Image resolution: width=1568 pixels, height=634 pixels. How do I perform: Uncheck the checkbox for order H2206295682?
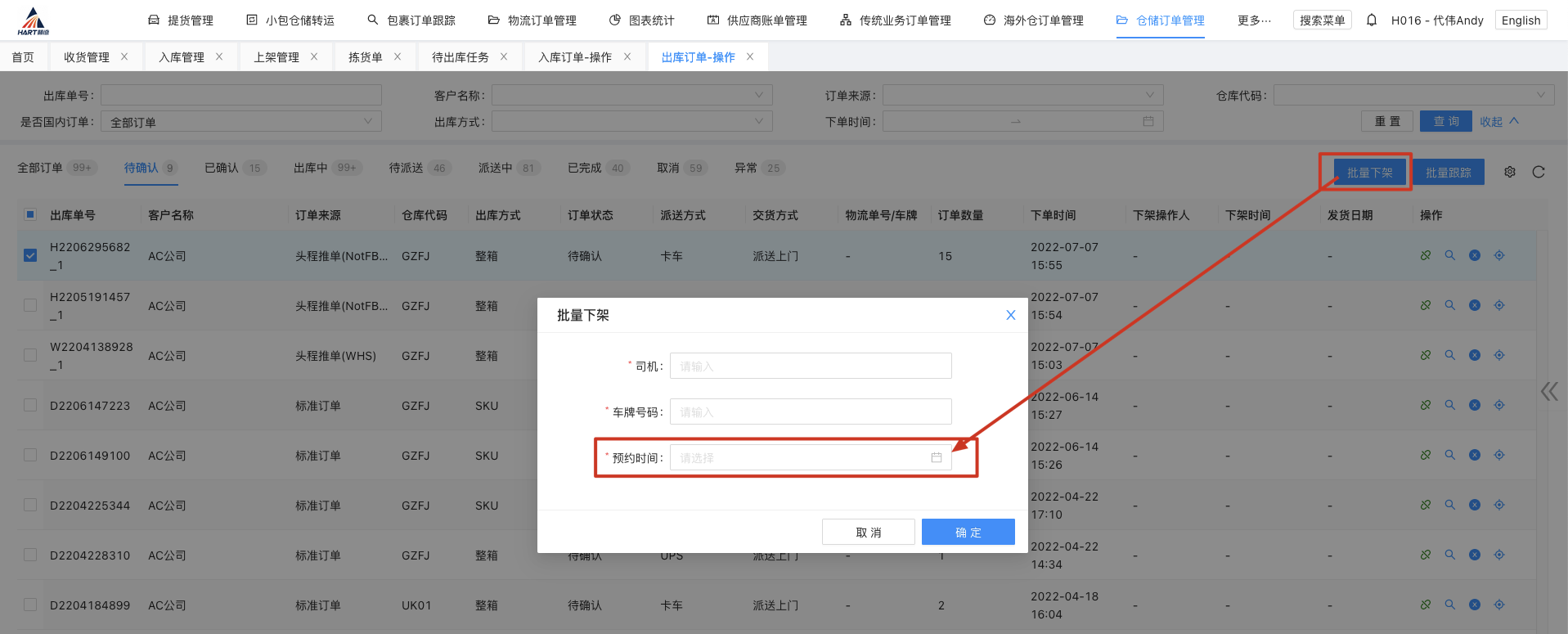click(x=30, y=255)
